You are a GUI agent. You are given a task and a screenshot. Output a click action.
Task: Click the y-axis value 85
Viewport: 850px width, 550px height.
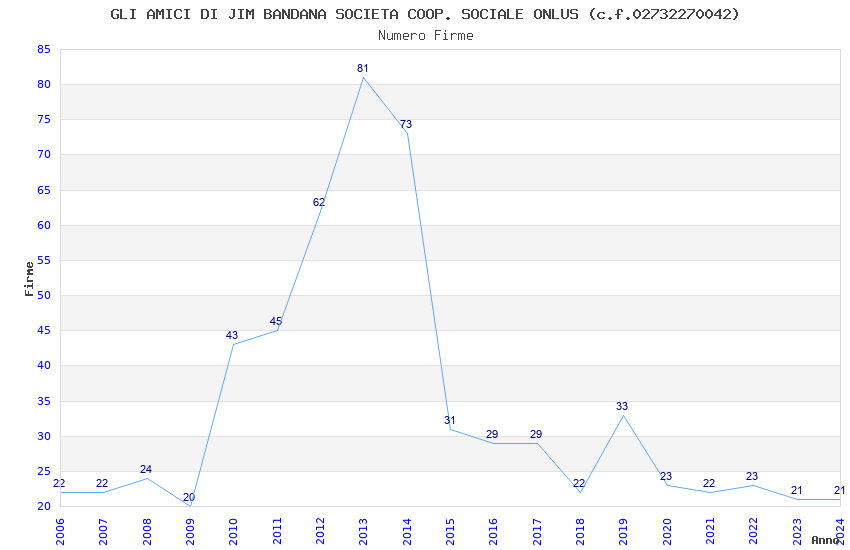[44, 49]
